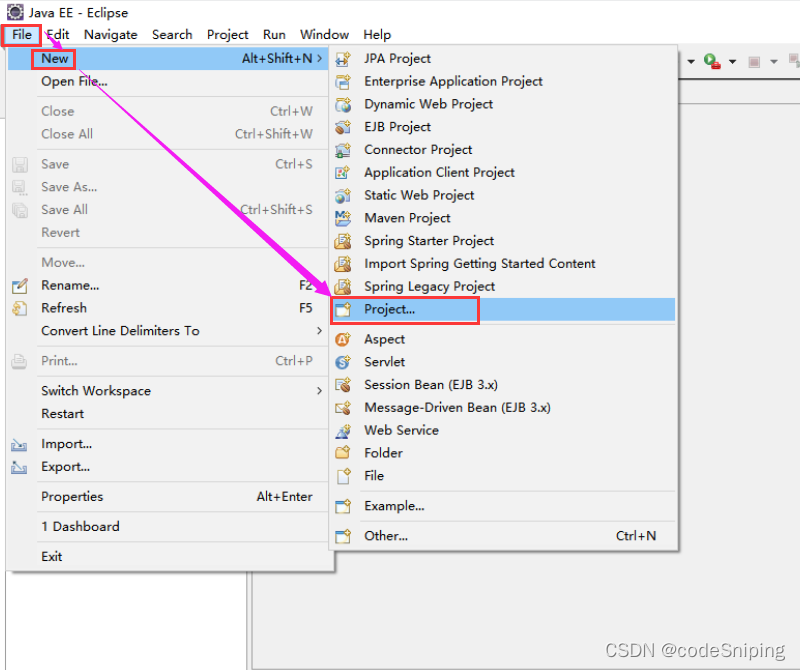The image size is (800, 670).
Task: Expand the New submenu arrow
Action: pyautogui.click(x=319, y=59)
